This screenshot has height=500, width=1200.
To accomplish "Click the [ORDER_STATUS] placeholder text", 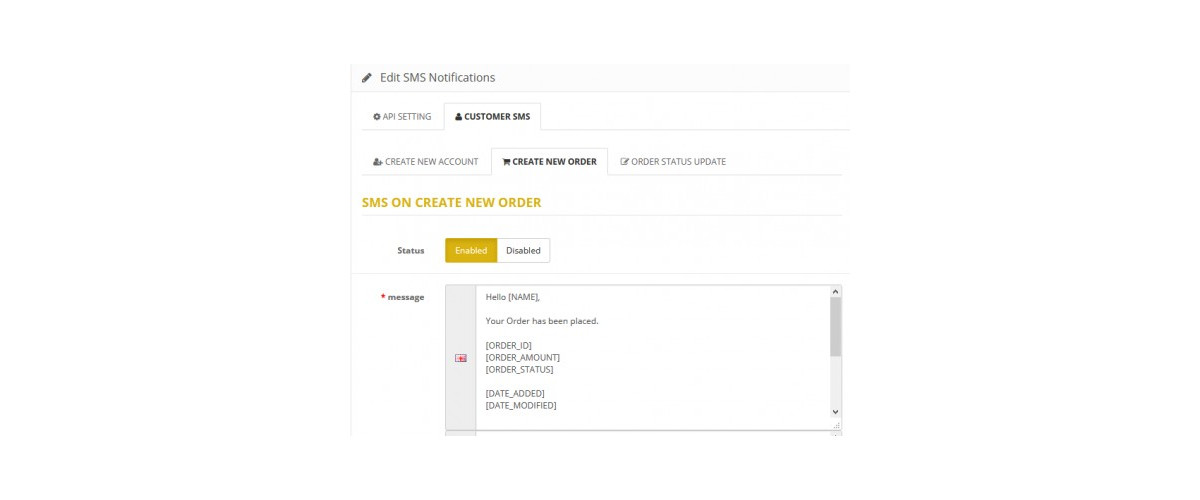I will coord(519,369).
